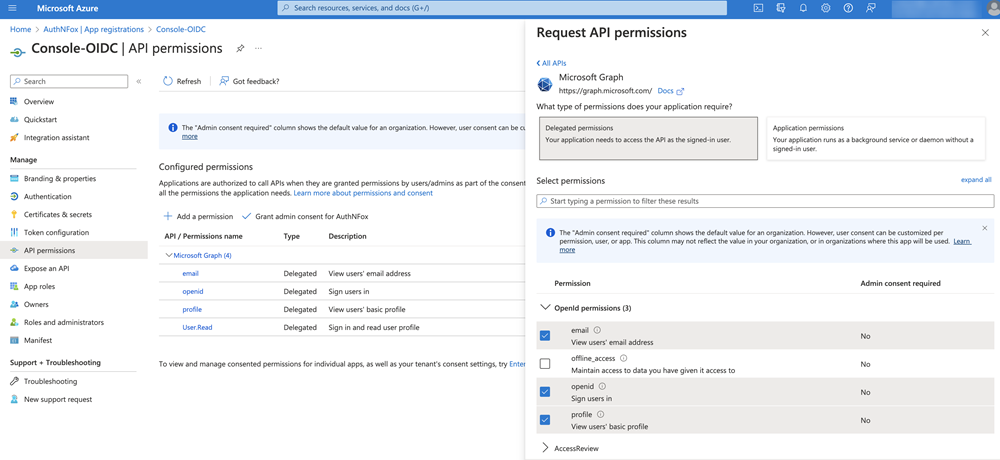Collapse the left sidebar with double chevron

pyautogui.click(x=138, y=81)
